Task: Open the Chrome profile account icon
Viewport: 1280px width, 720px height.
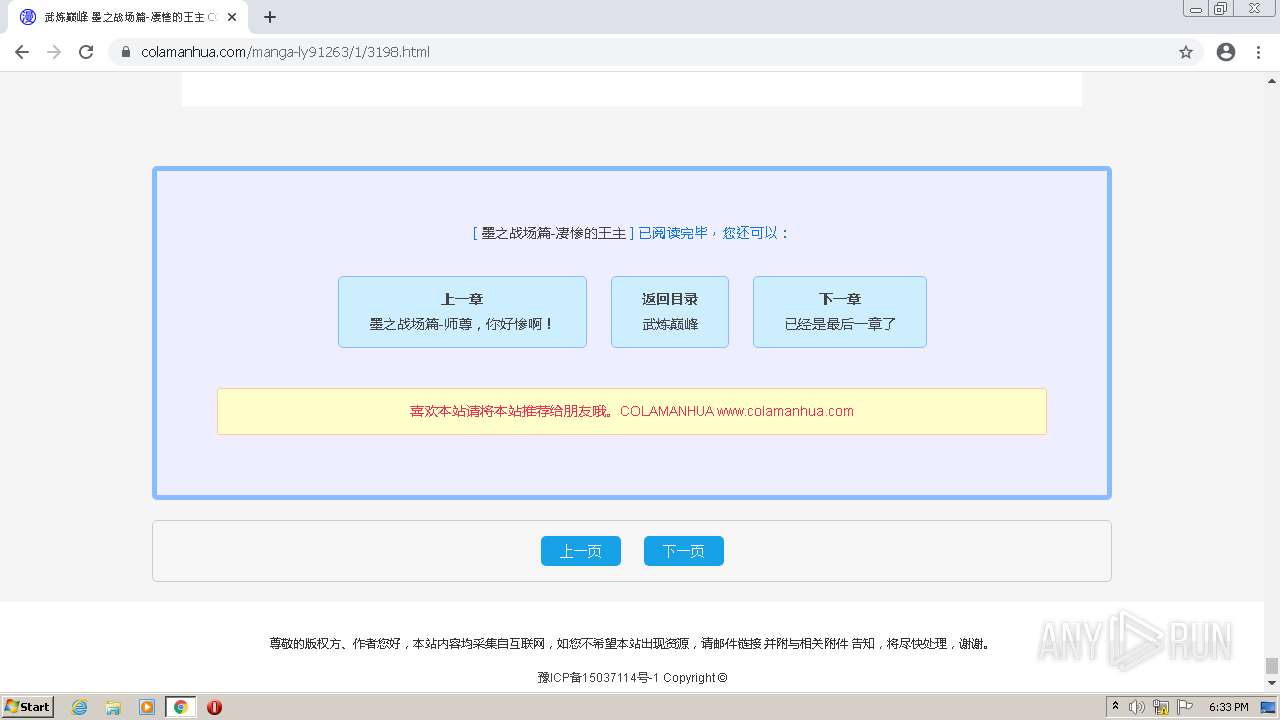Action: (x=1226, y=52)
